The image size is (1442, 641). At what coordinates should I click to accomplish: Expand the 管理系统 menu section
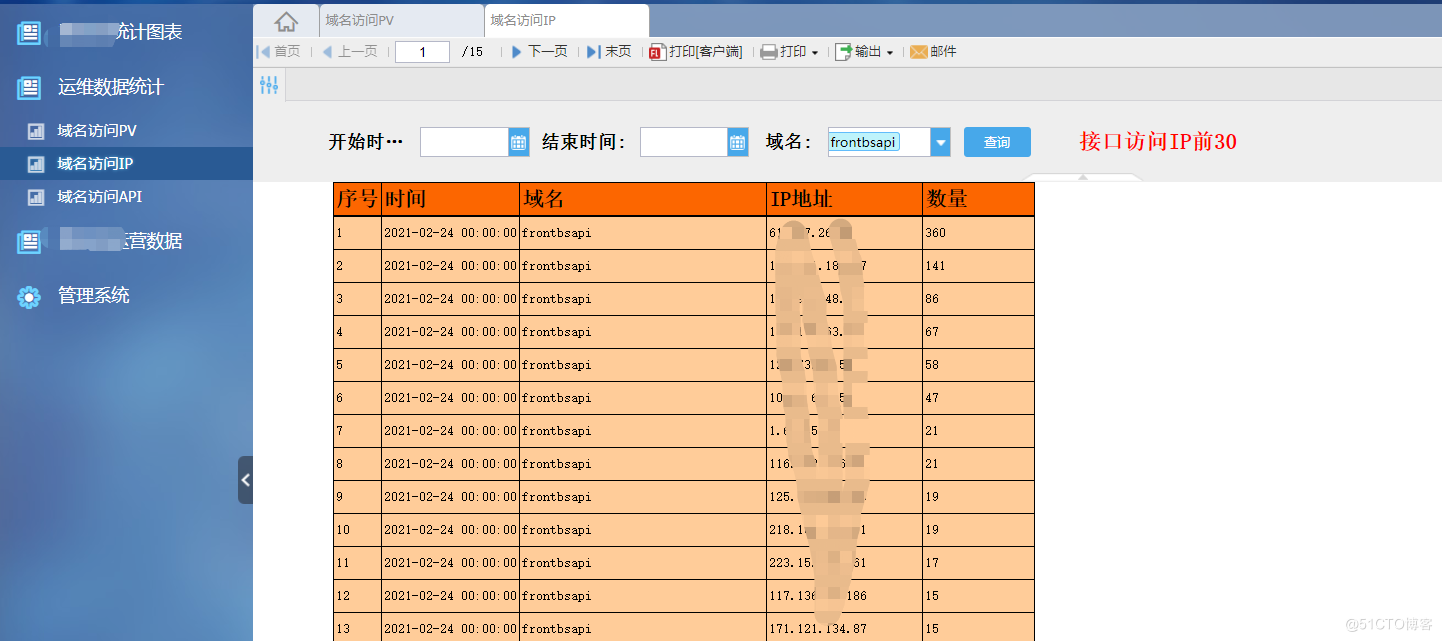point(93,296)
